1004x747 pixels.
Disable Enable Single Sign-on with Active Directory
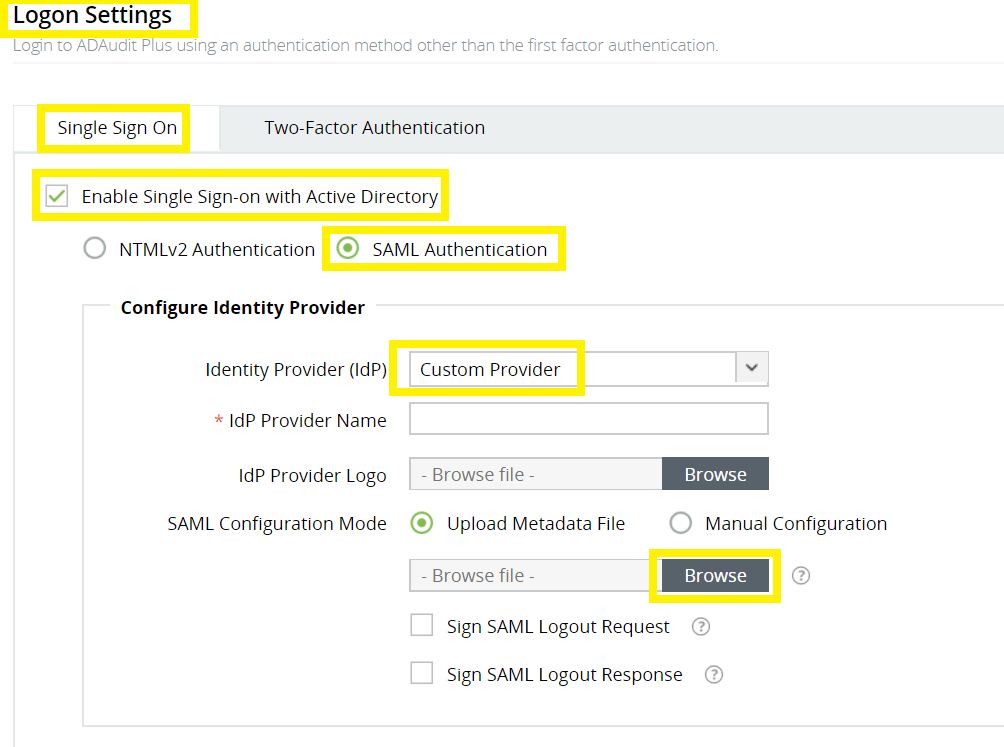[56, 196]
